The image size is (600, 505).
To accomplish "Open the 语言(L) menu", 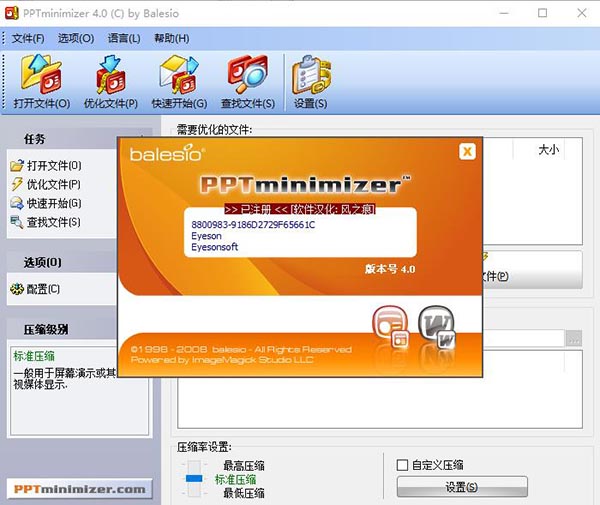I will (124, 38).
